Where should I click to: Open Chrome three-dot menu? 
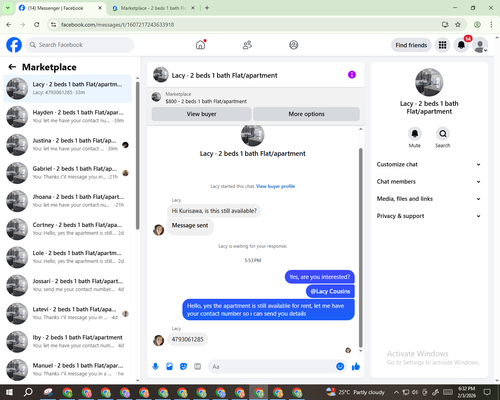pyautogui.click(x=491, y=24)
